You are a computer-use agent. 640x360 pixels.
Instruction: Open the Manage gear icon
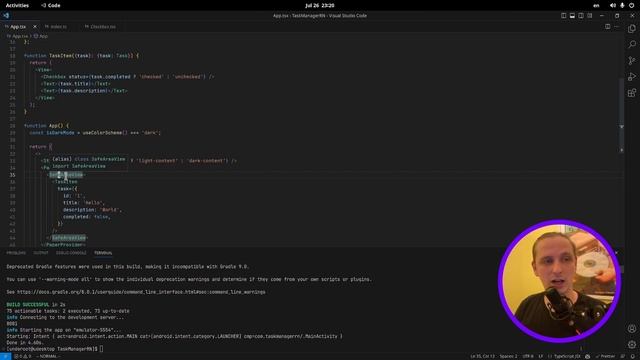pos(632,344)
